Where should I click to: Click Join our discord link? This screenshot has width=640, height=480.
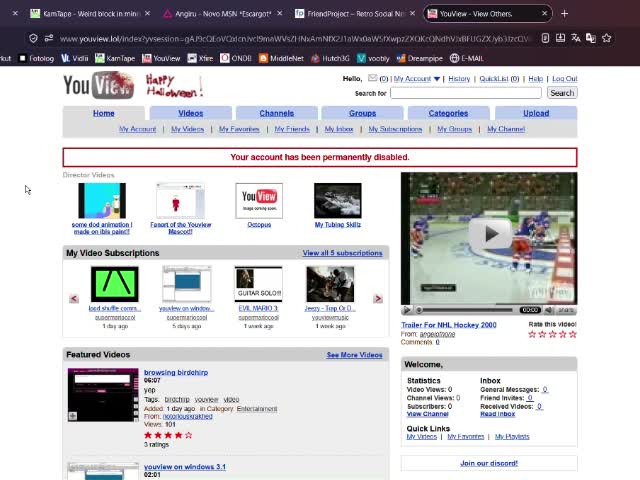(489, 463)
